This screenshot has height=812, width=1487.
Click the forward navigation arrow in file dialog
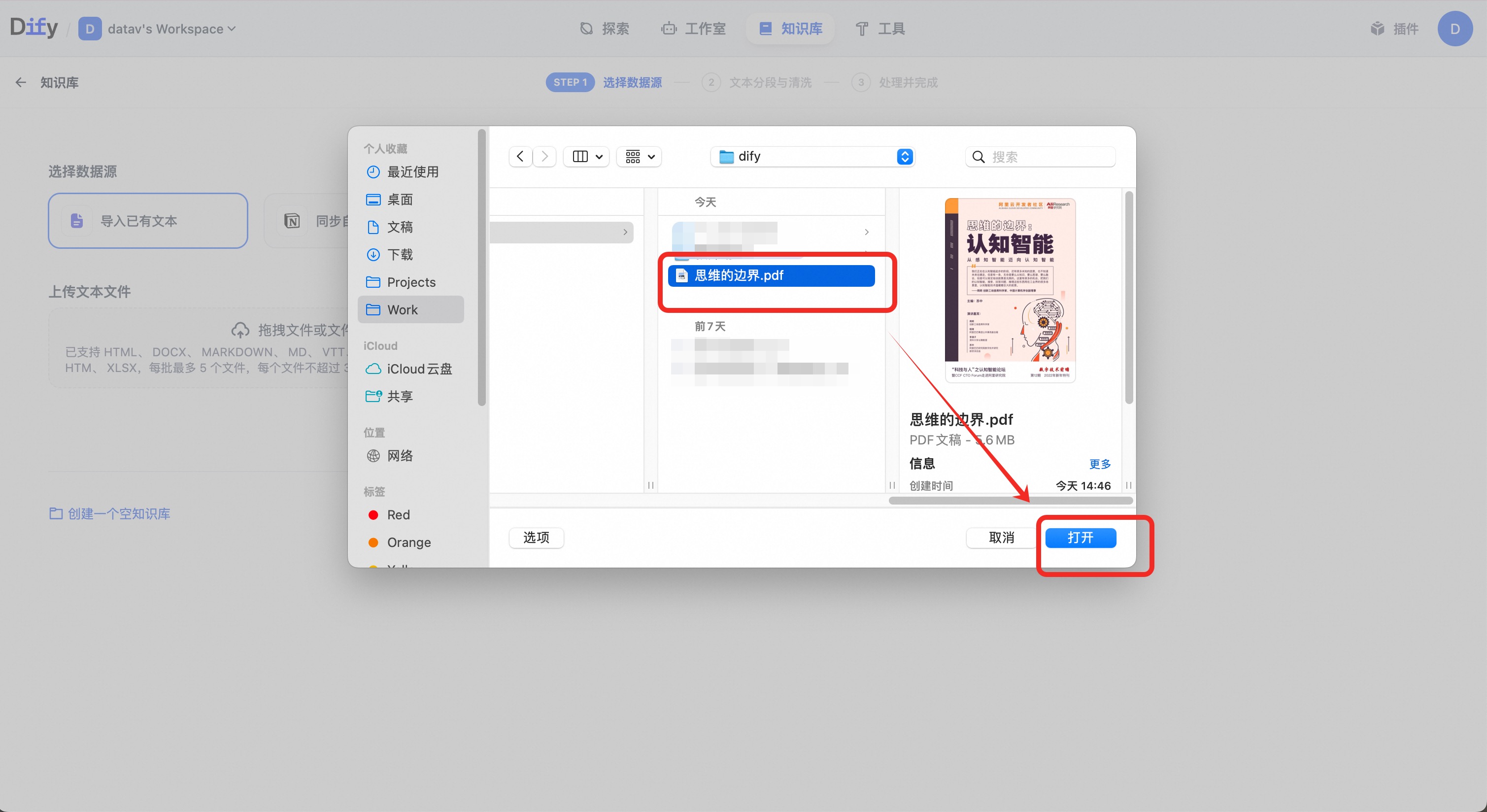(544, 156)
